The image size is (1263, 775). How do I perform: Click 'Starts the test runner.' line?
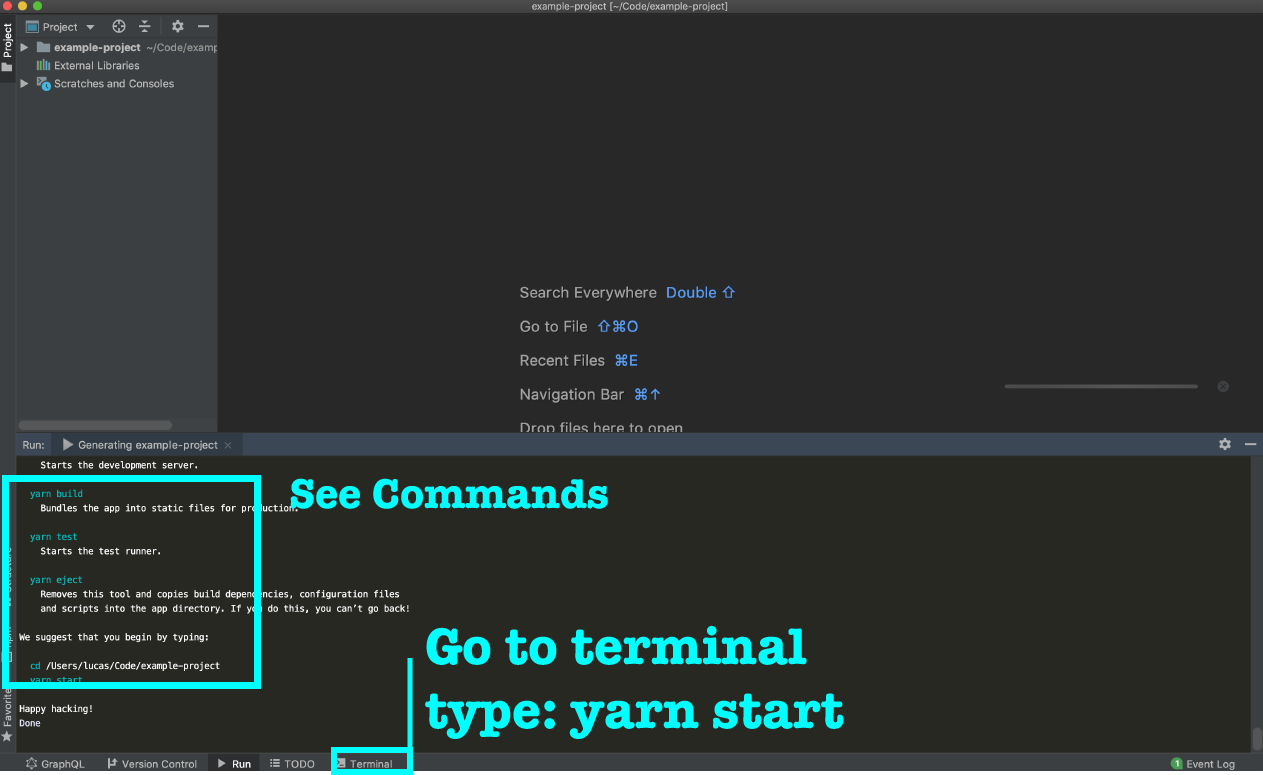click(x=101, y=551)
